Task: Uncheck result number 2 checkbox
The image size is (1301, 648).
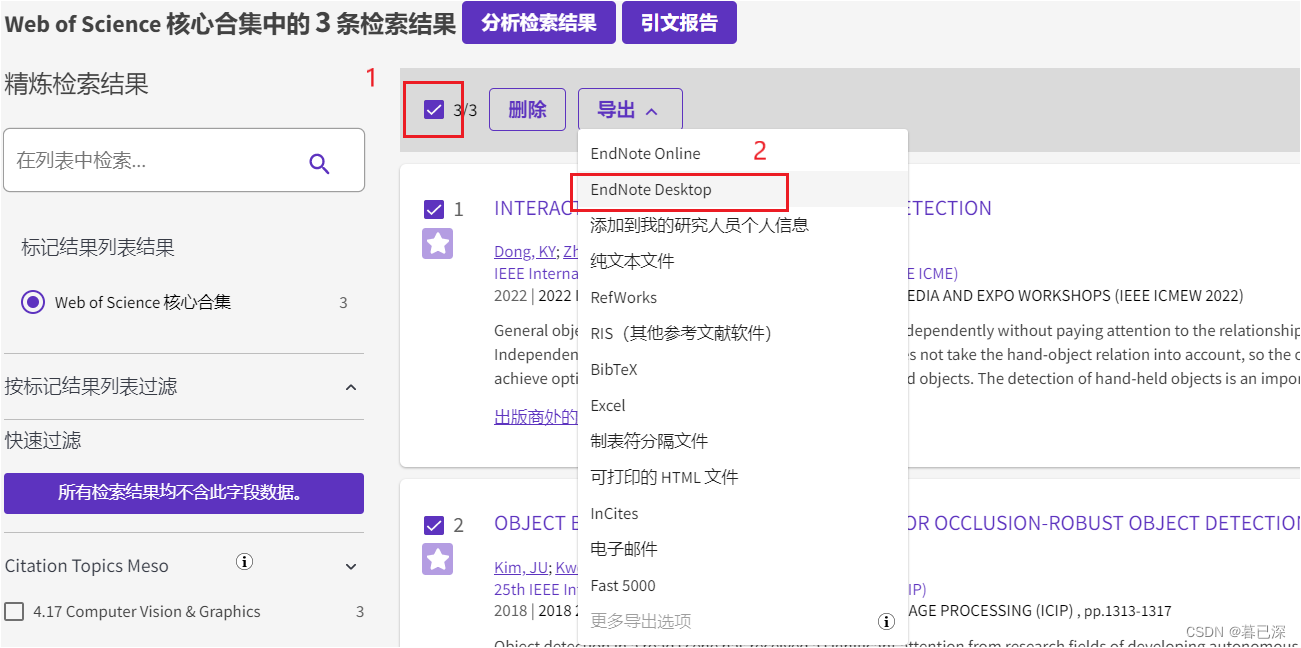Action: [x=434, y=525]
